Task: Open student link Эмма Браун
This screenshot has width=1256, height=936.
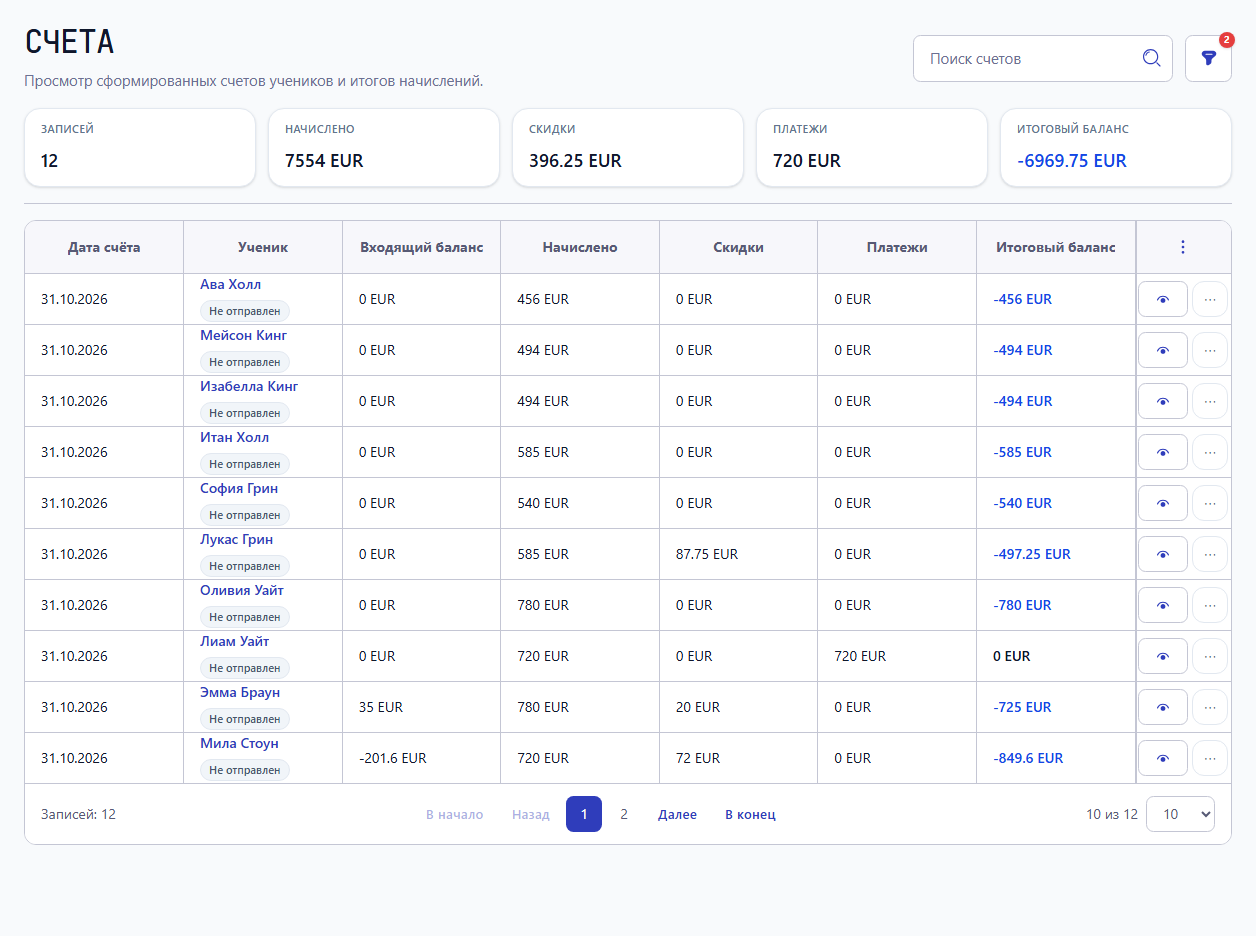Action: point(240,693)
